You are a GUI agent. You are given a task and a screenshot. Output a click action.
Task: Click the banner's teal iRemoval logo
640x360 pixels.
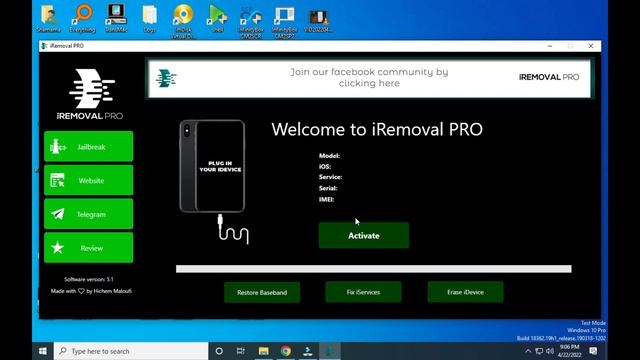pos(166,78)
